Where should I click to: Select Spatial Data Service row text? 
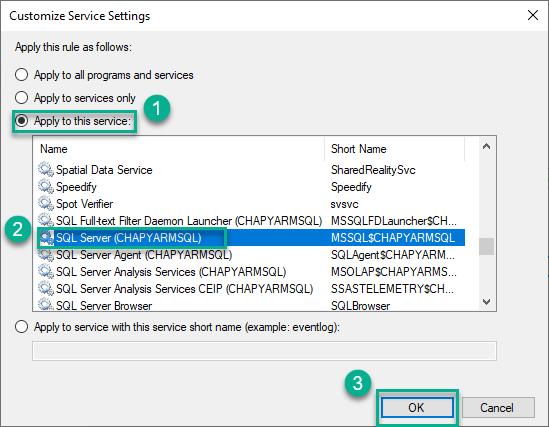coord(104,170)
